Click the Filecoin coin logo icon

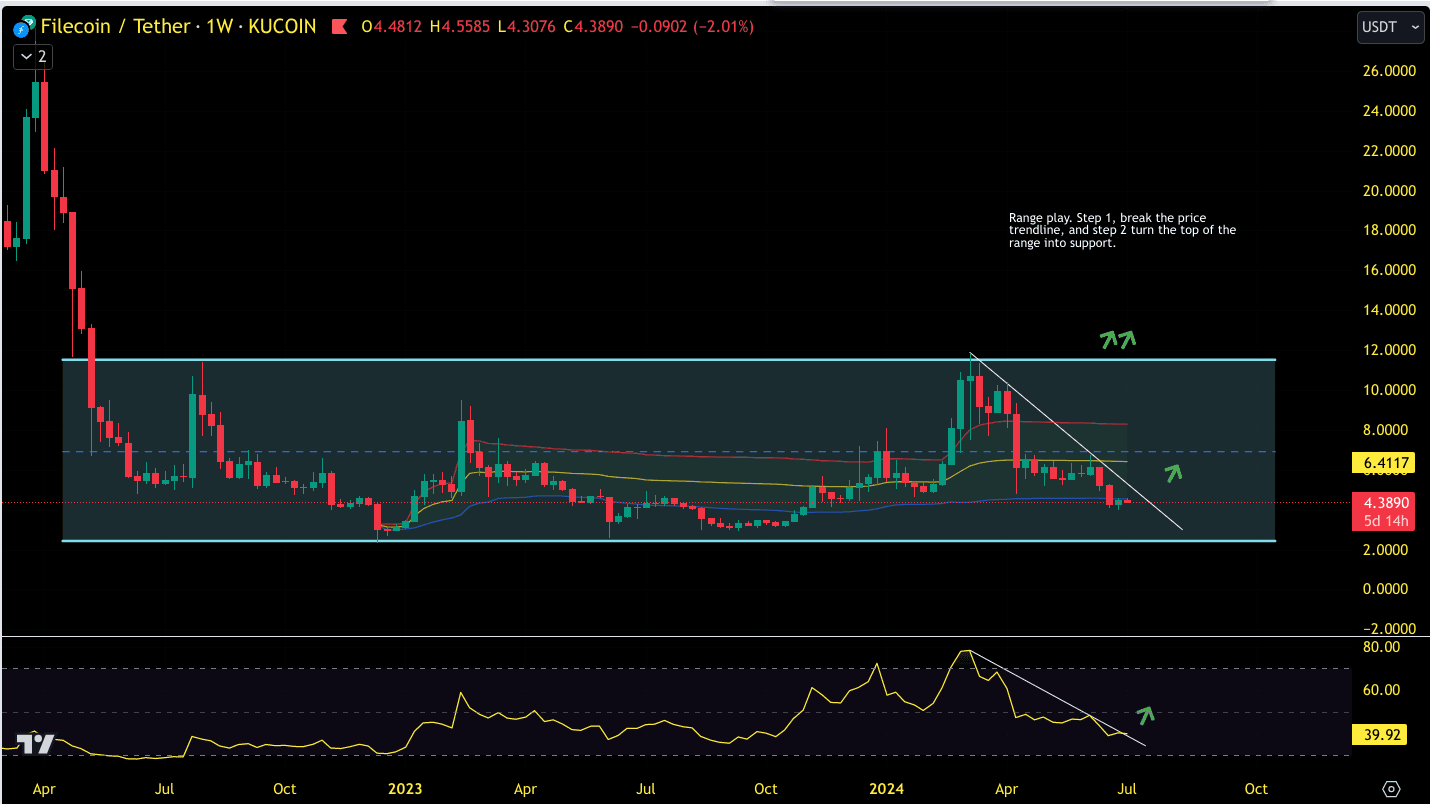[21, 28]
